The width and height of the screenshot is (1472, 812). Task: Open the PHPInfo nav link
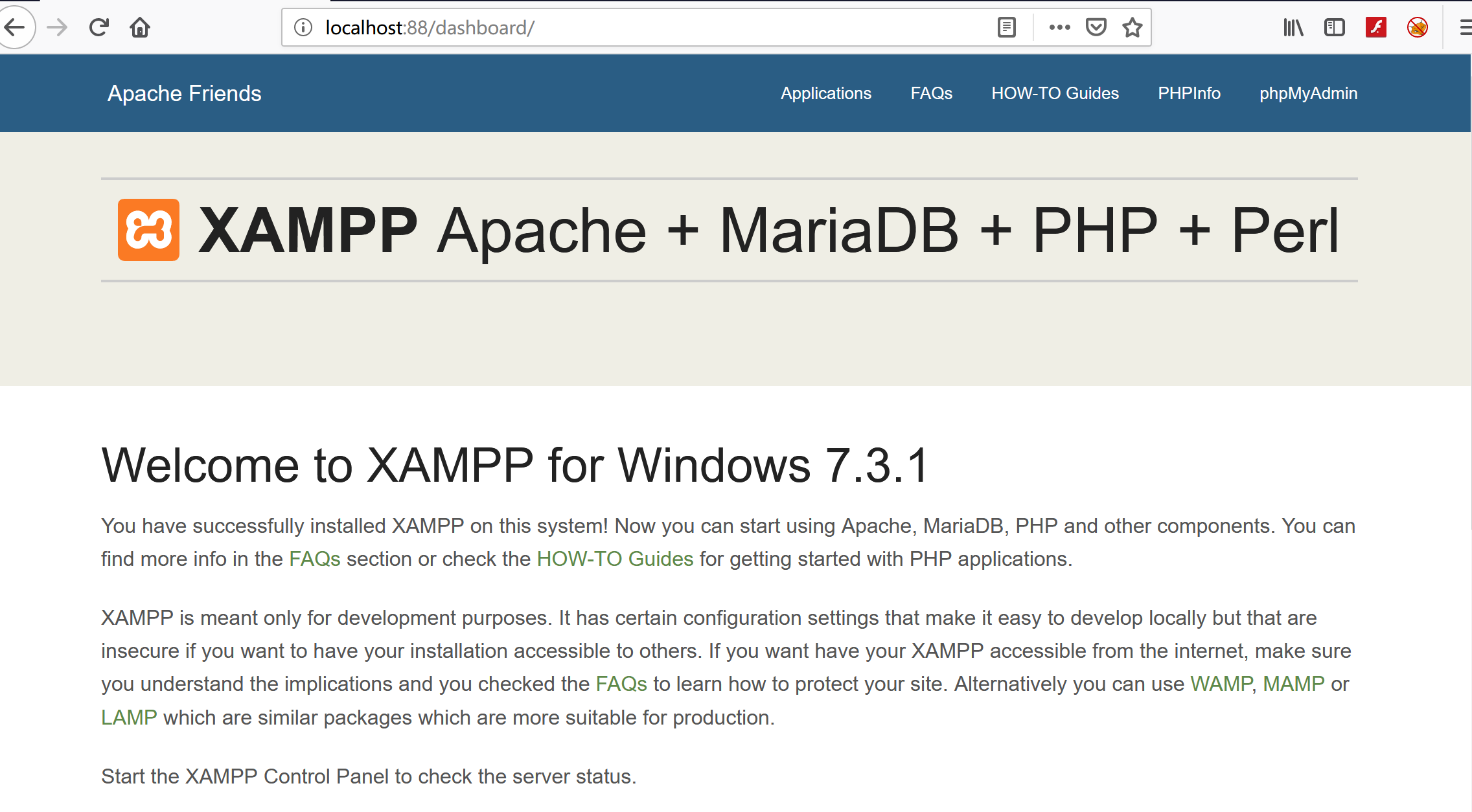coord(1189,93)
